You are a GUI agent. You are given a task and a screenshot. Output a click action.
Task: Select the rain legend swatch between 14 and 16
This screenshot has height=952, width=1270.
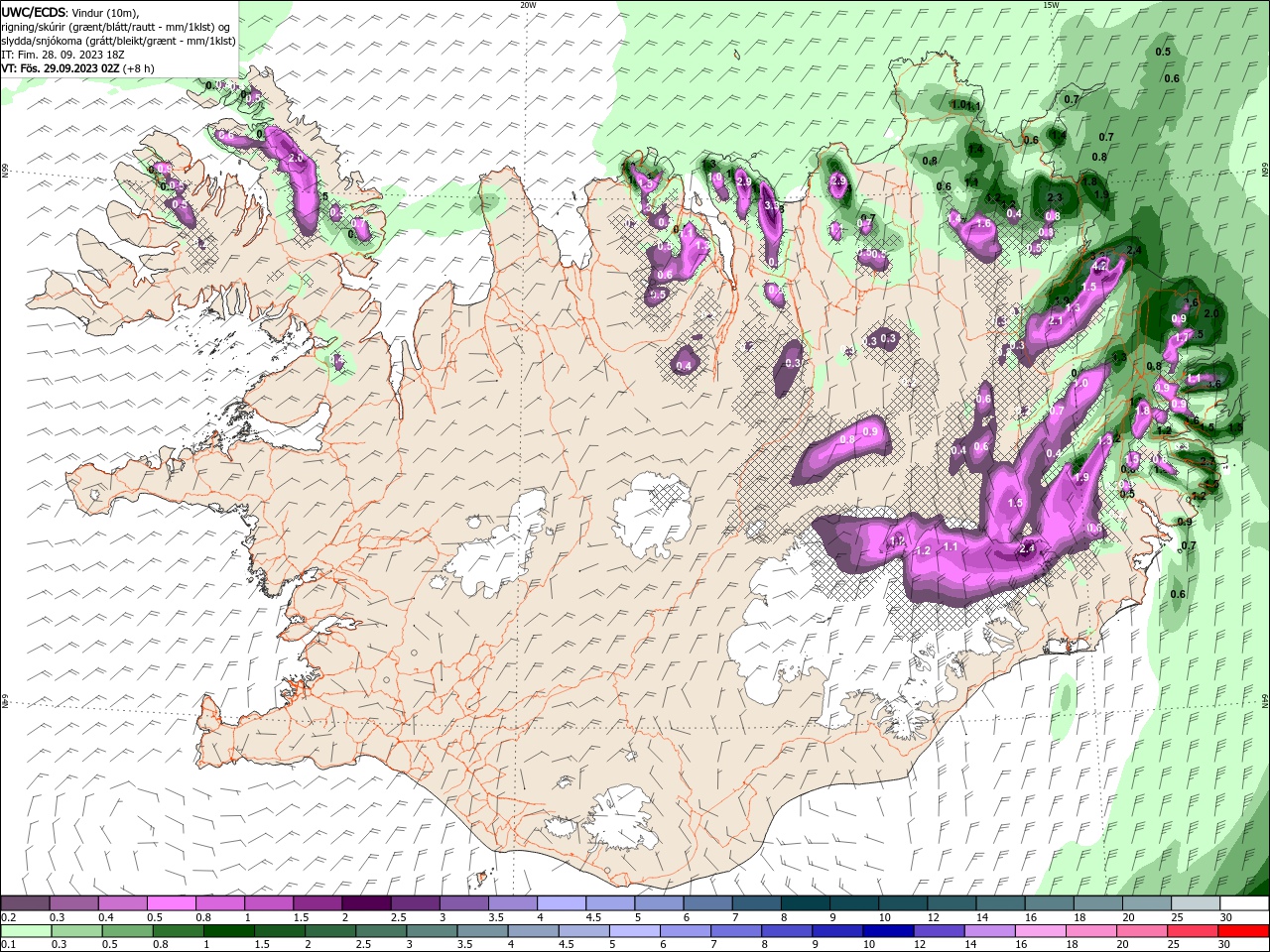pos(989,931)
